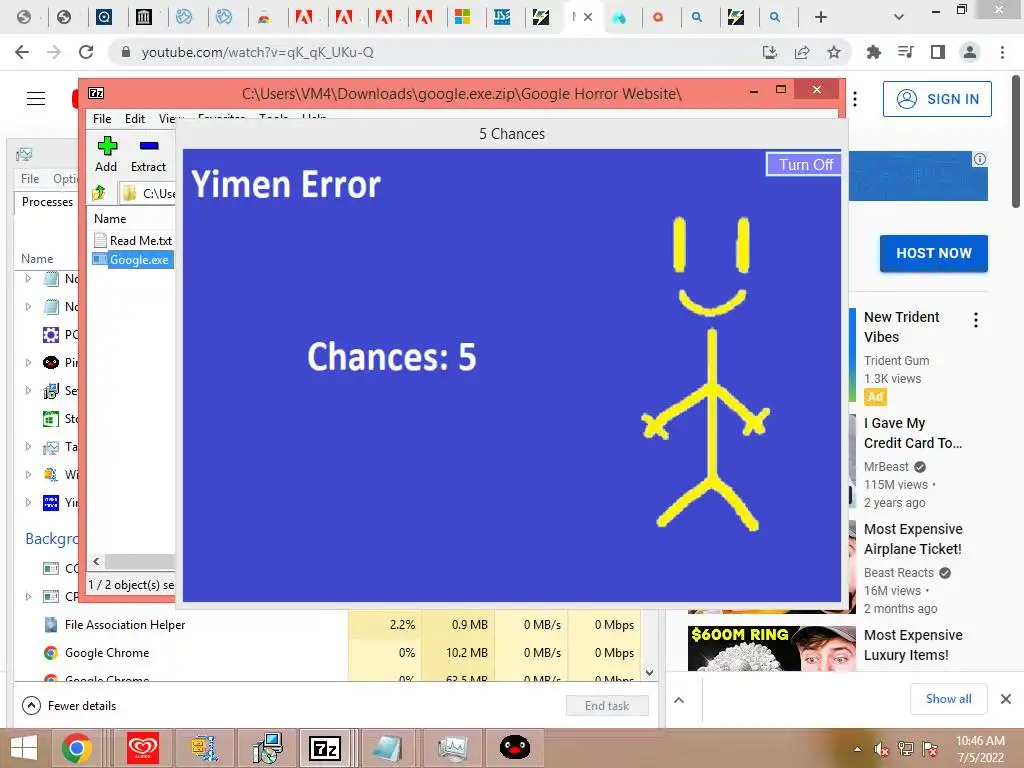Open the Edit menu in 7-Zip
1024x768 pixels.
pyautogui.click(x=135, y=118)
